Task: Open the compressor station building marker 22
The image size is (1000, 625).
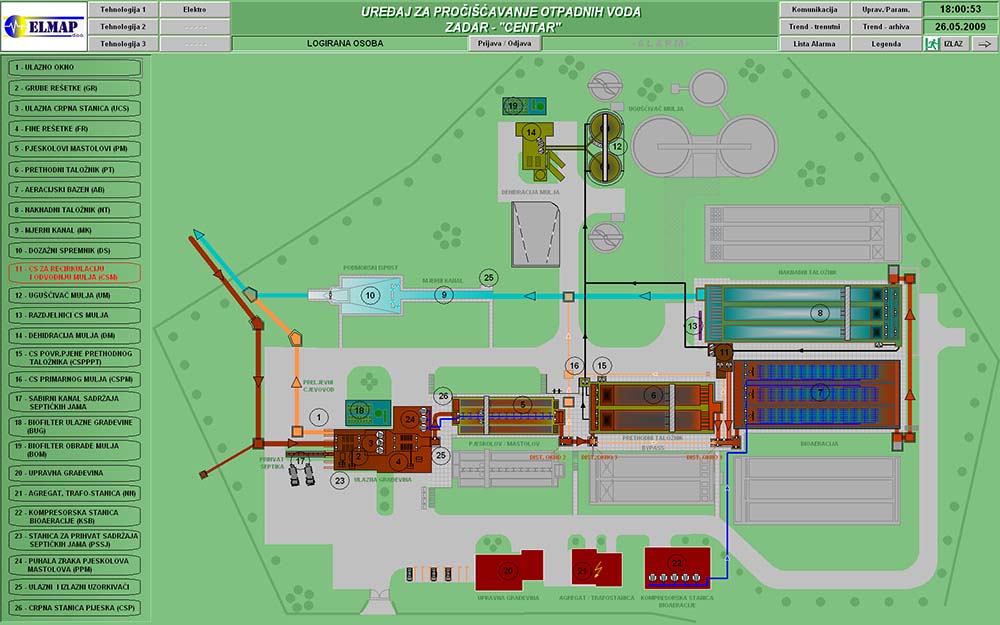Action: pos(677,563)
